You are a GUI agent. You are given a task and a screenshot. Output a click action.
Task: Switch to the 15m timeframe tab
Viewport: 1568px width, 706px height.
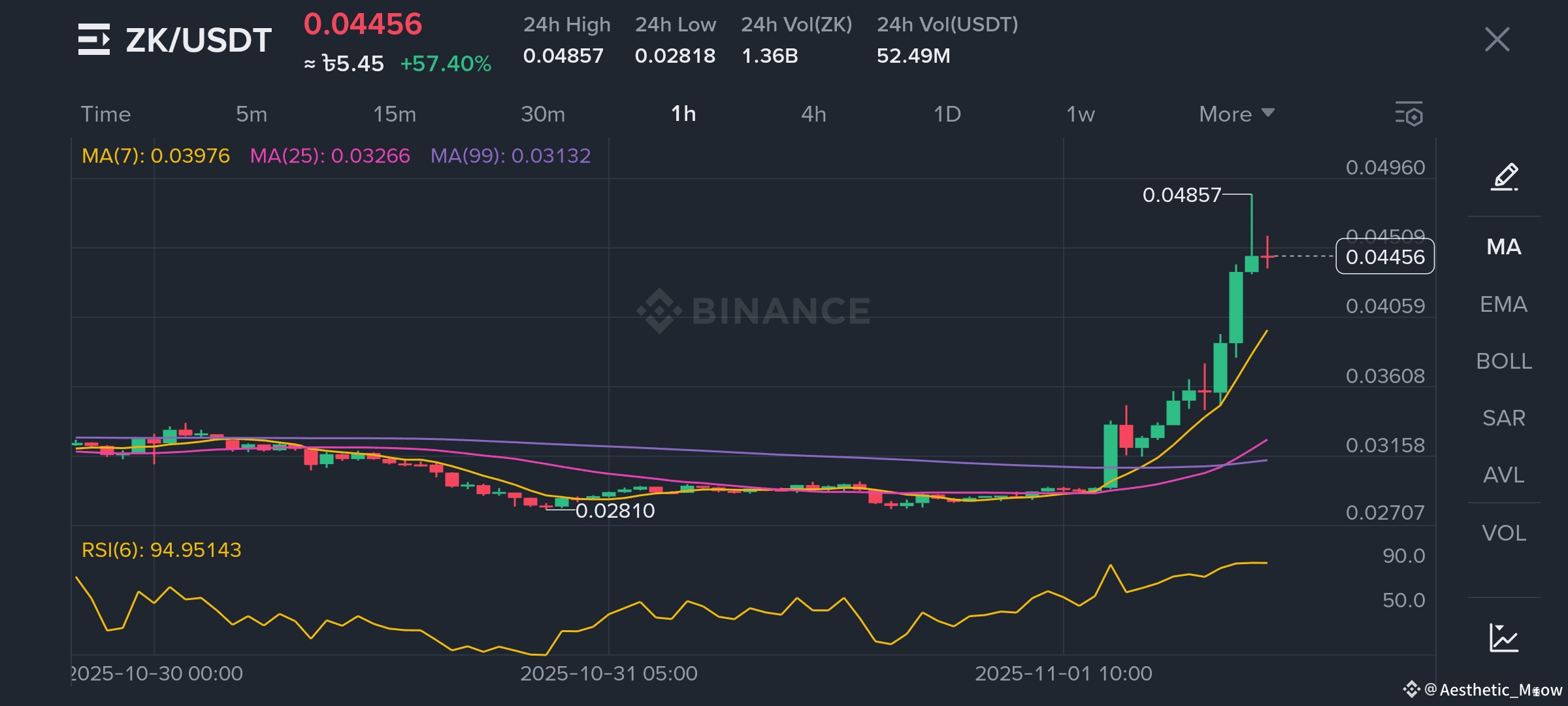pos(394,114)
